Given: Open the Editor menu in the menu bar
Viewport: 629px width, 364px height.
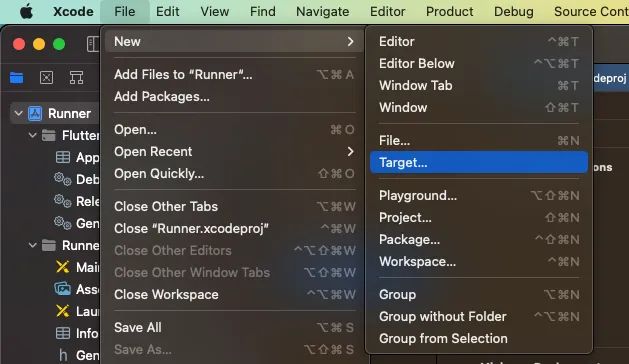Looking at the screenshot, I should click(387, 12).
